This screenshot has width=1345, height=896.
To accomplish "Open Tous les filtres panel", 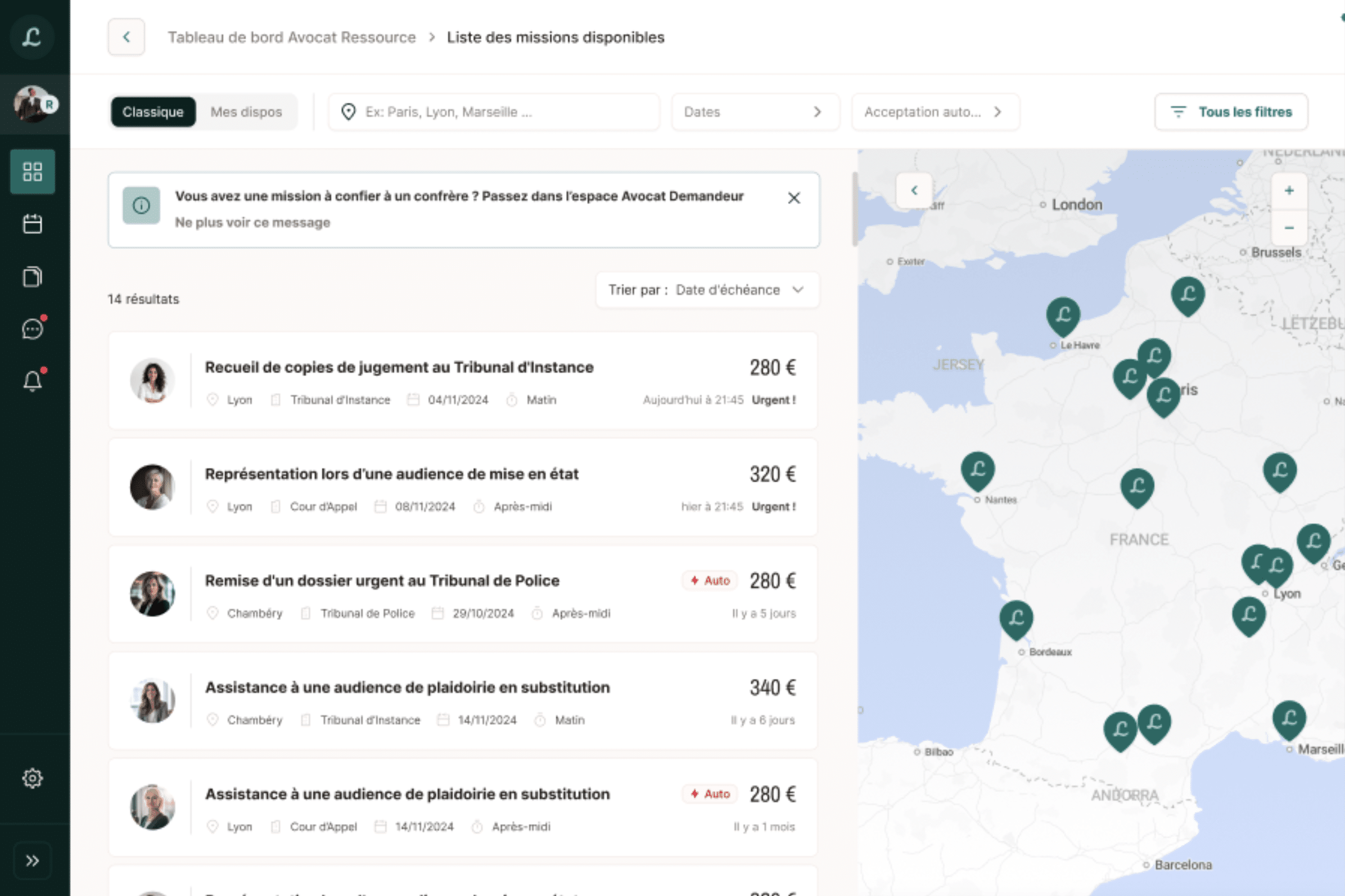I will pos(1231,112).
